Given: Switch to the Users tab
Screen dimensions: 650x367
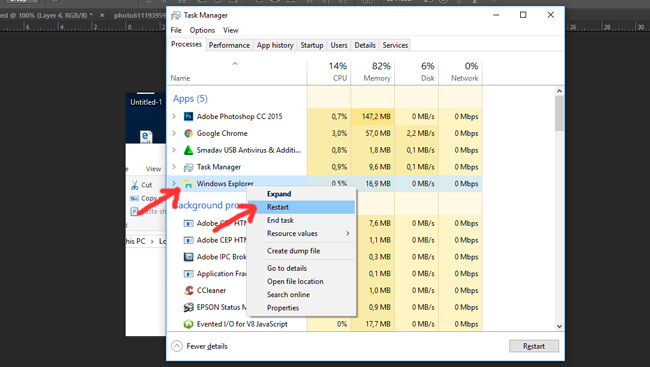Looking at the screenshot, I should click(x=339, y=45).
